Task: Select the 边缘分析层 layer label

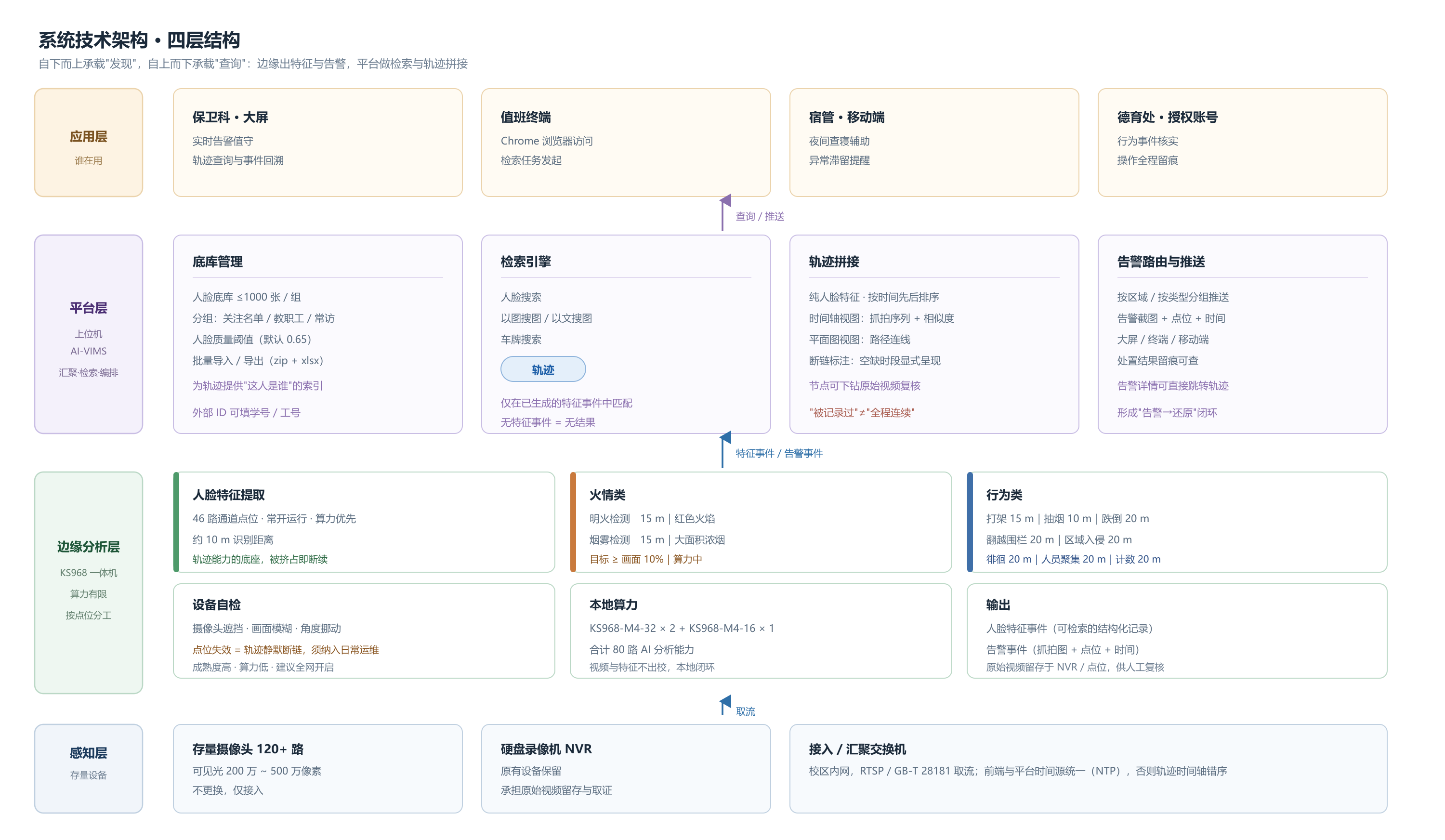Action: pyautogui.click(x=88, y=546)
